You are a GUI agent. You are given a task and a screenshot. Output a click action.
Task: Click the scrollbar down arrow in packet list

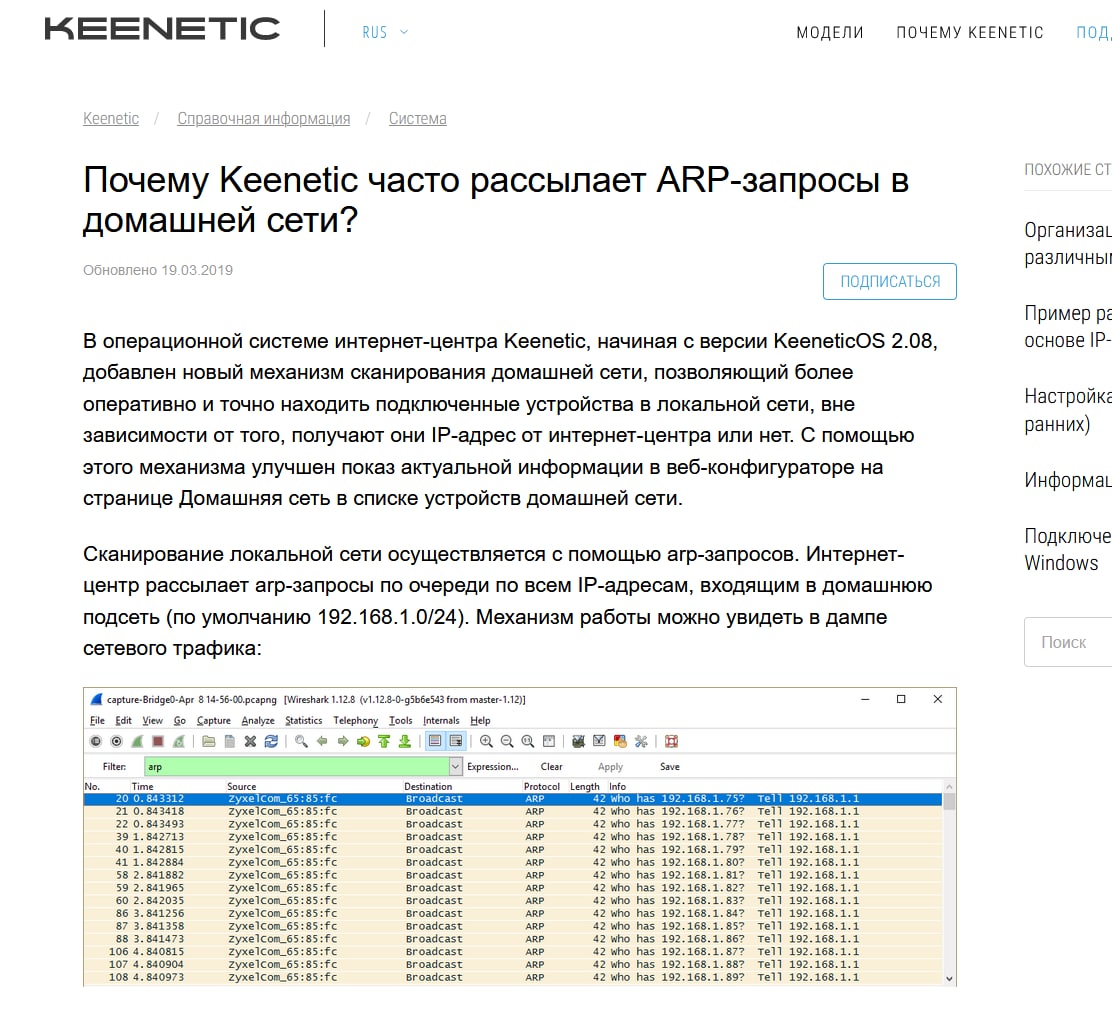949,979
